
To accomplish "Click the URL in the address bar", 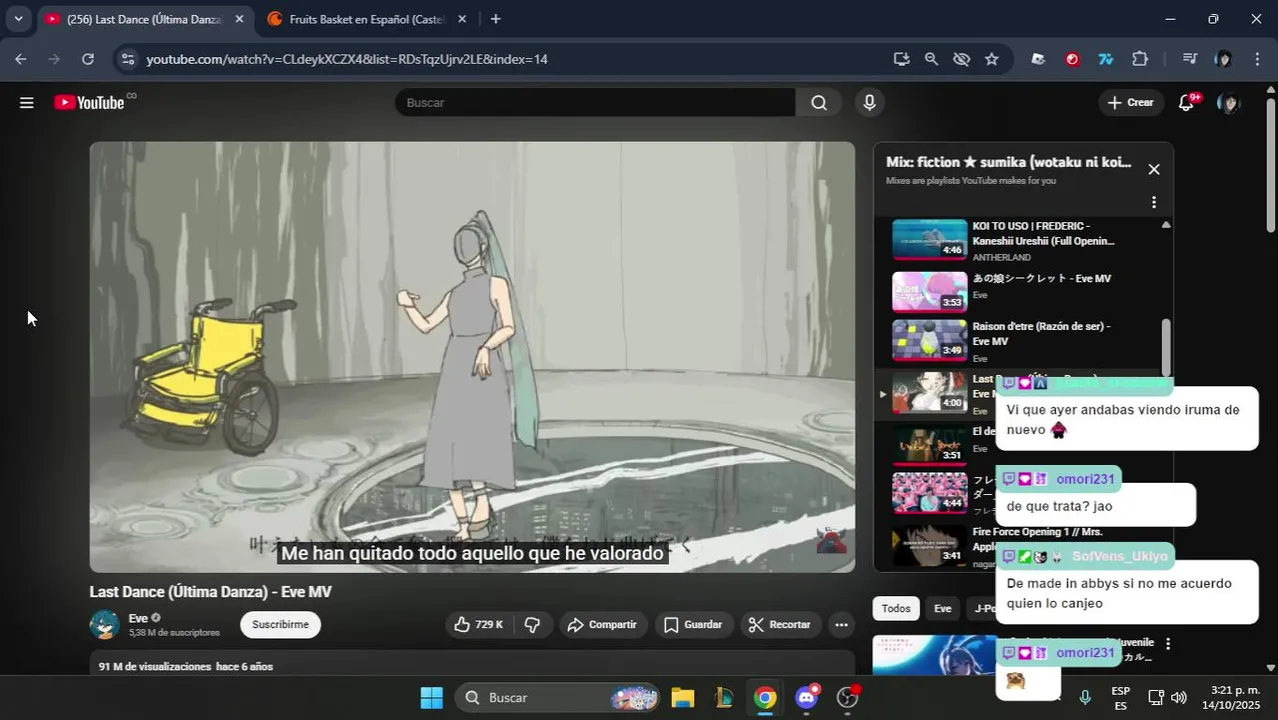I will click(347, 59).
